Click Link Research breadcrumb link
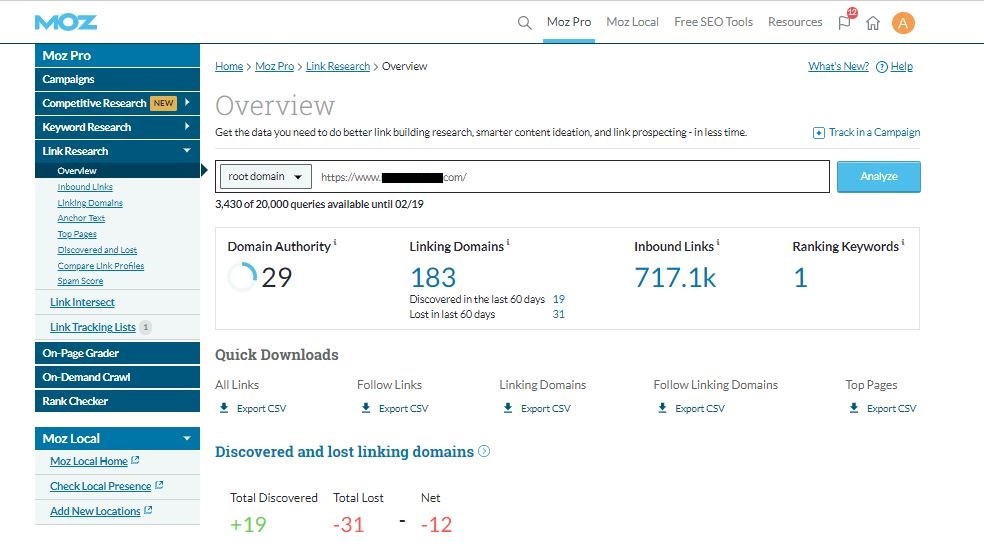 [338, 66]
